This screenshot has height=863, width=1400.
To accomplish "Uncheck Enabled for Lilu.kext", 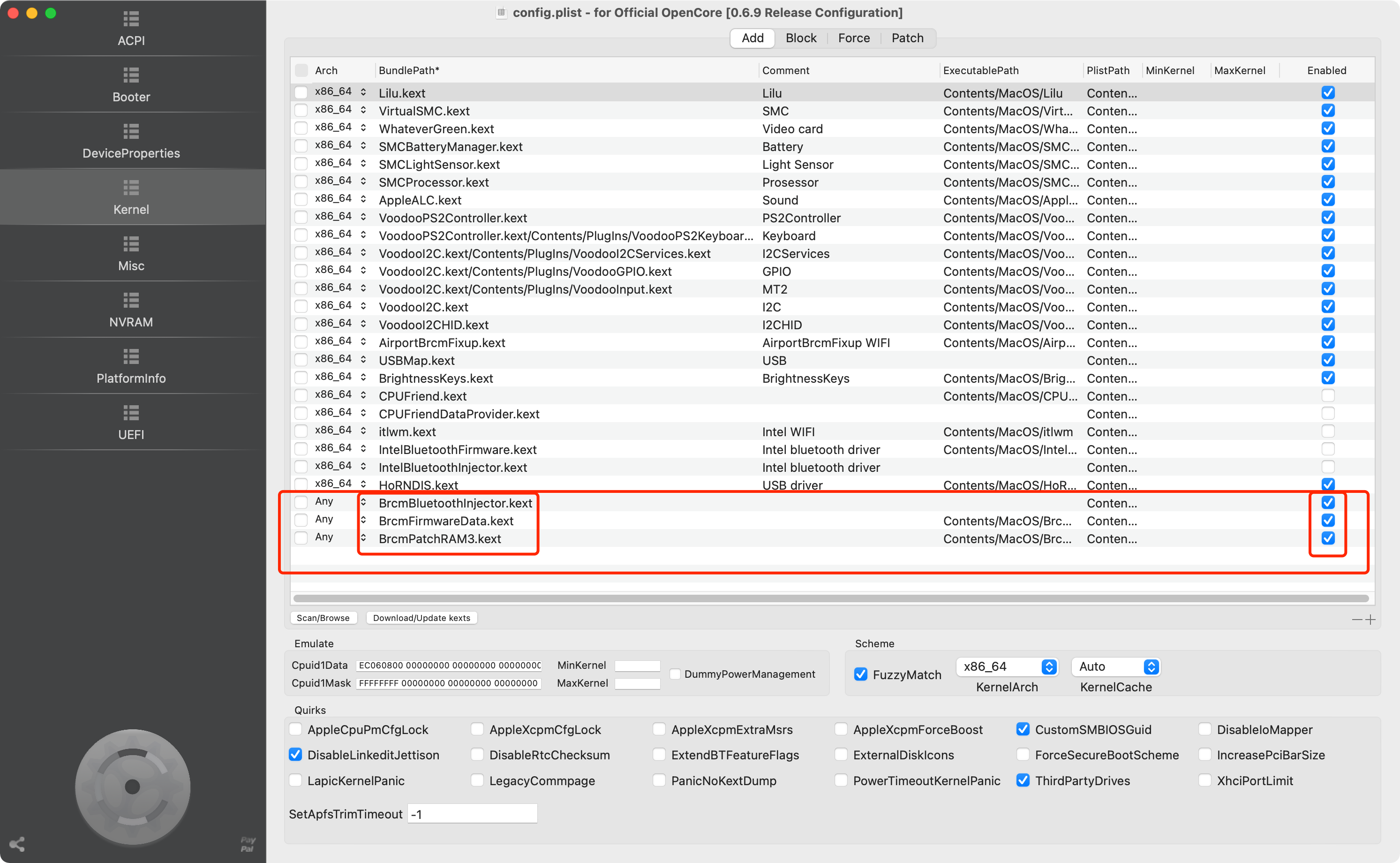I will click(x=1328, y=92).
